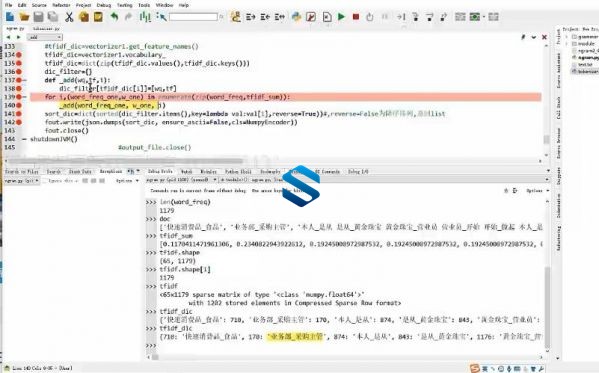Open a file with the folder icon

point(24,17)
